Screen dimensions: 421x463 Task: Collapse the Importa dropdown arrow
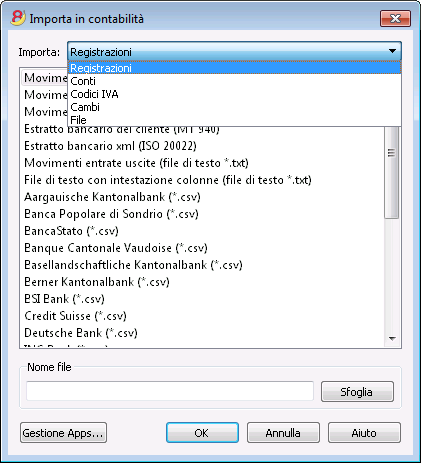click(392, 51)
